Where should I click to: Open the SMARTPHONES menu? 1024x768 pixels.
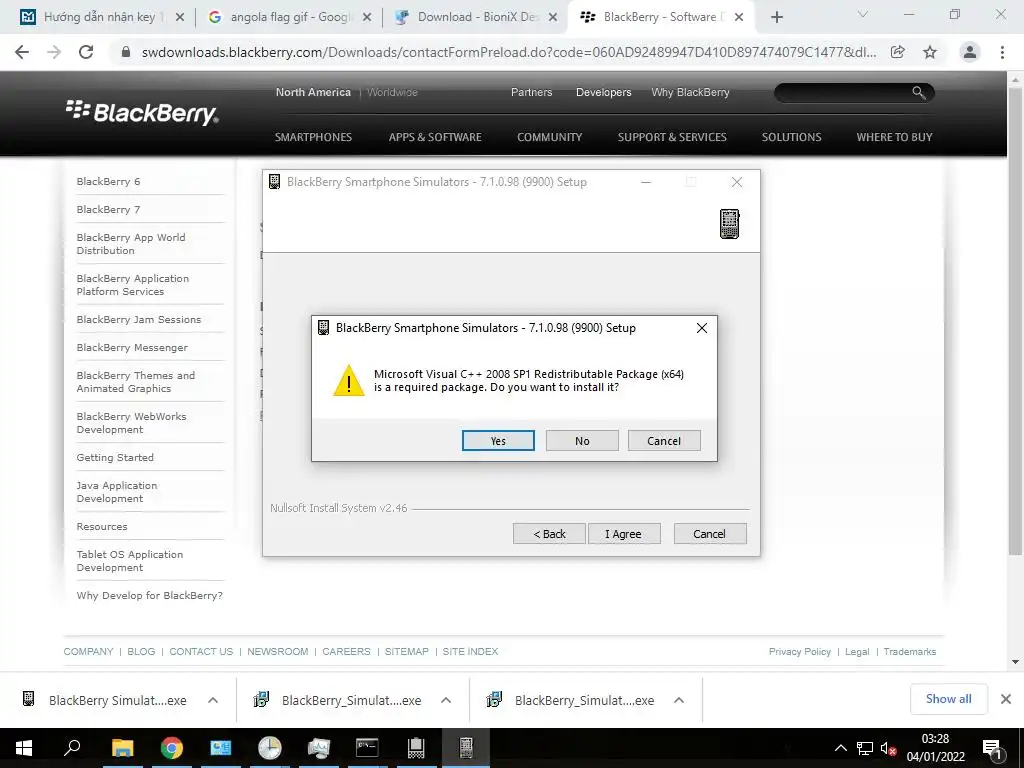313,137
